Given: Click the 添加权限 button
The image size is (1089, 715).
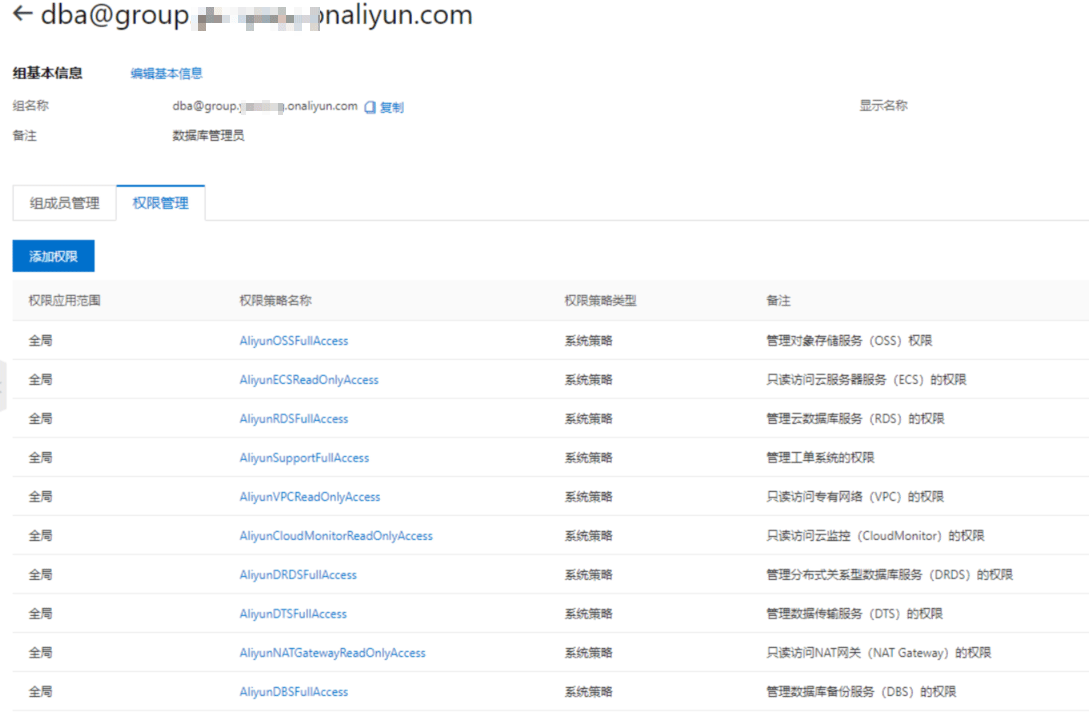Looking at the screenshot, I should pos(53,256).
